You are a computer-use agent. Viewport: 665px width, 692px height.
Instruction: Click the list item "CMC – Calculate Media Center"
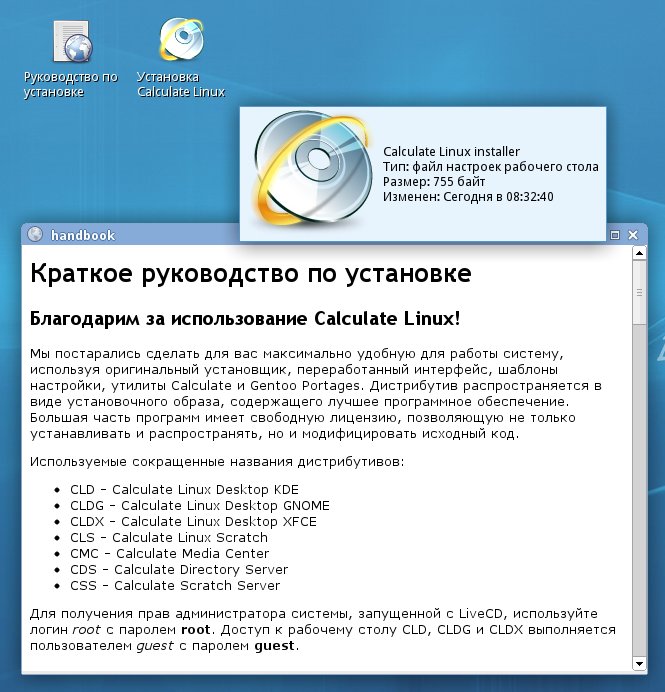click(x=169, y=553)
